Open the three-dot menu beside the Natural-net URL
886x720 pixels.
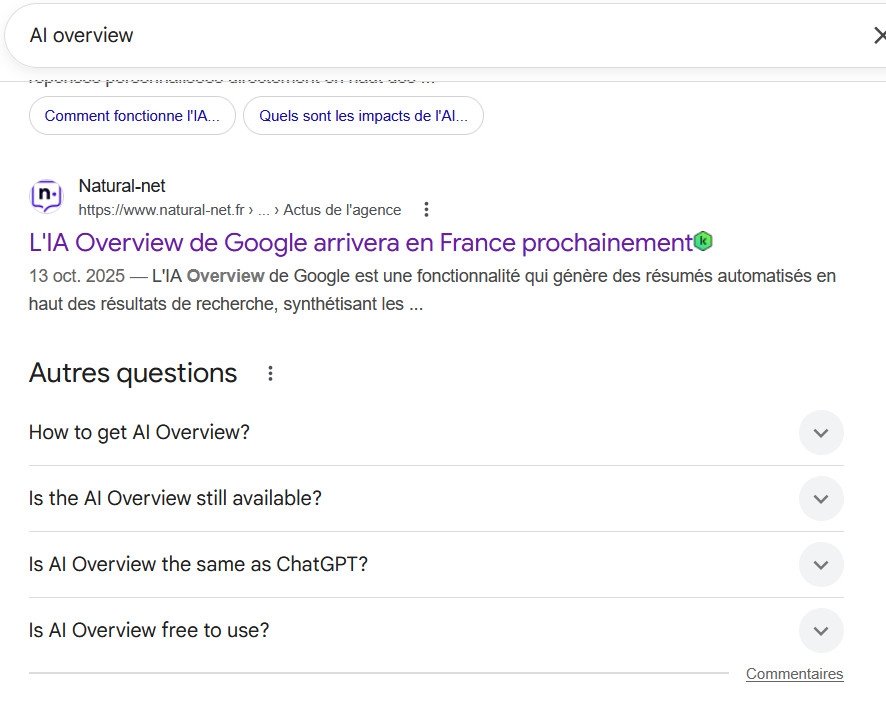(426, 210)
